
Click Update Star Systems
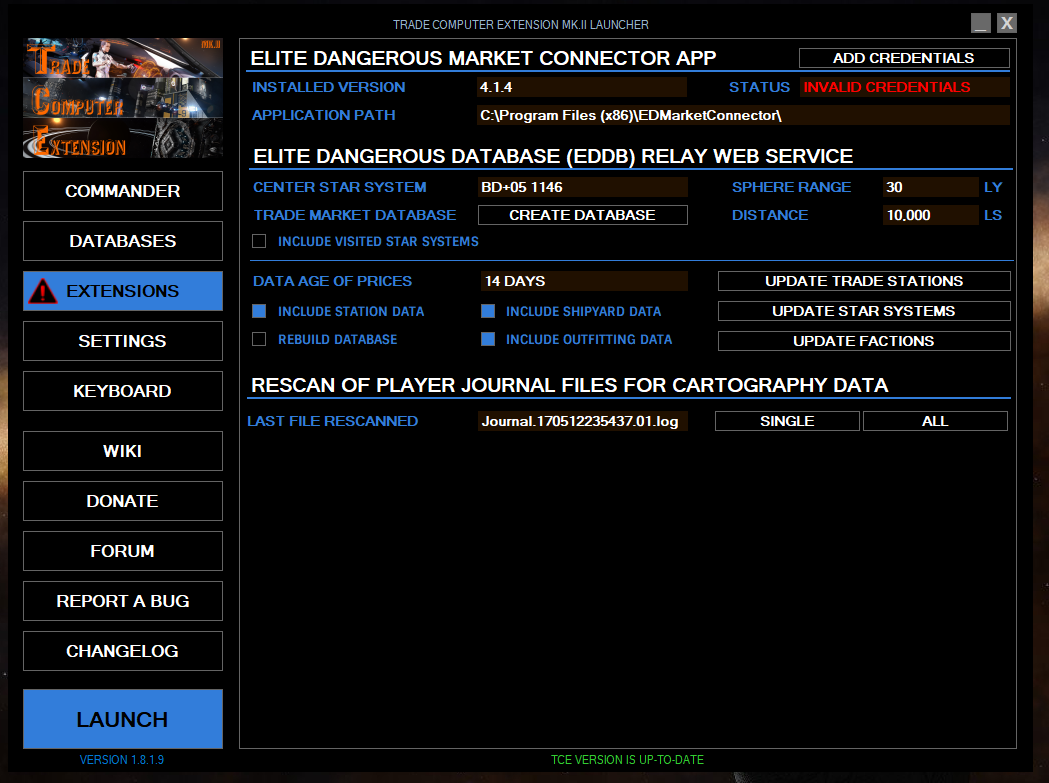click(x=864, y=311)
